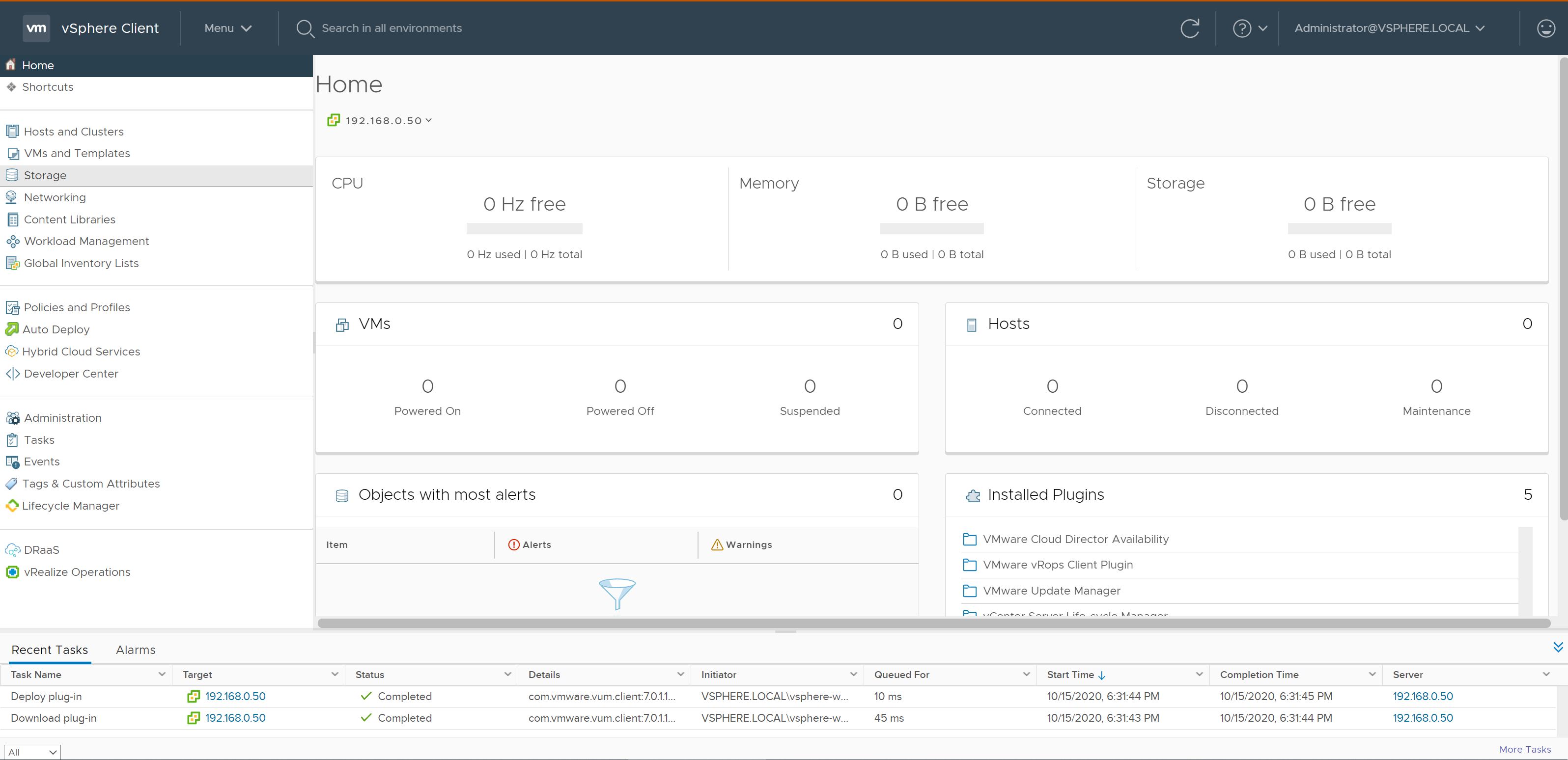
Task: Switch to the Recent Tasks tab
Action: (50, 650)
